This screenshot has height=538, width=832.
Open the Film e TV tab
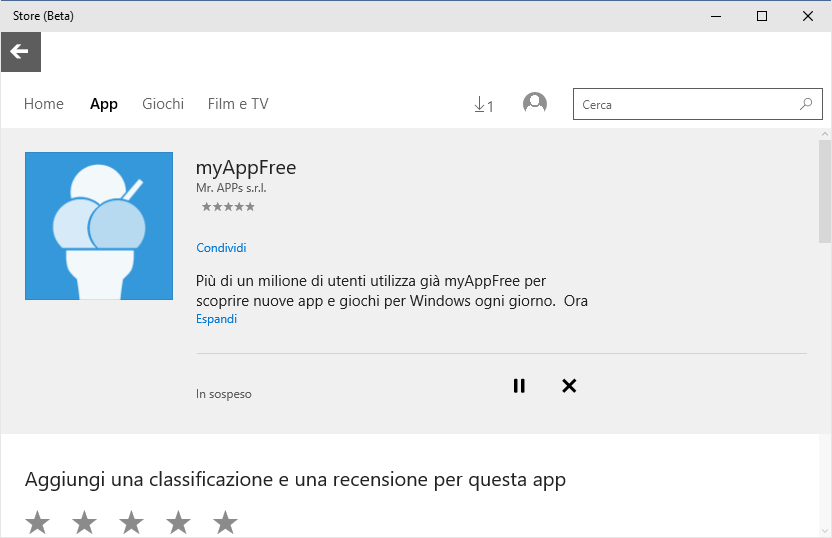click(238, 104)
